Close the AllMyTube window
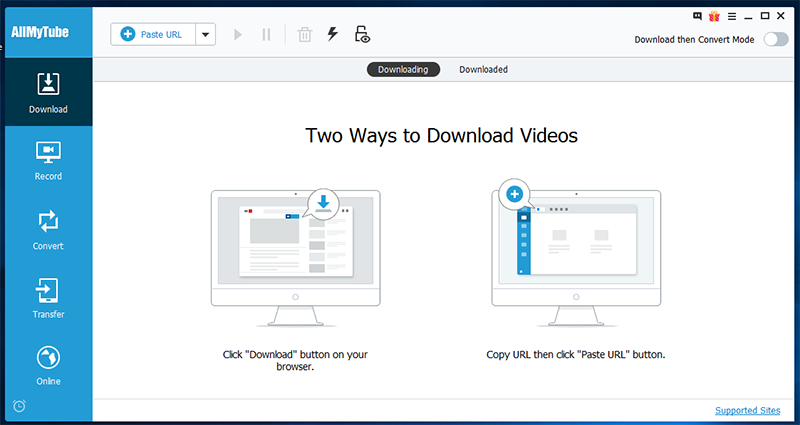The height and width of the screenshot is (425, 800). coord(781,16)
